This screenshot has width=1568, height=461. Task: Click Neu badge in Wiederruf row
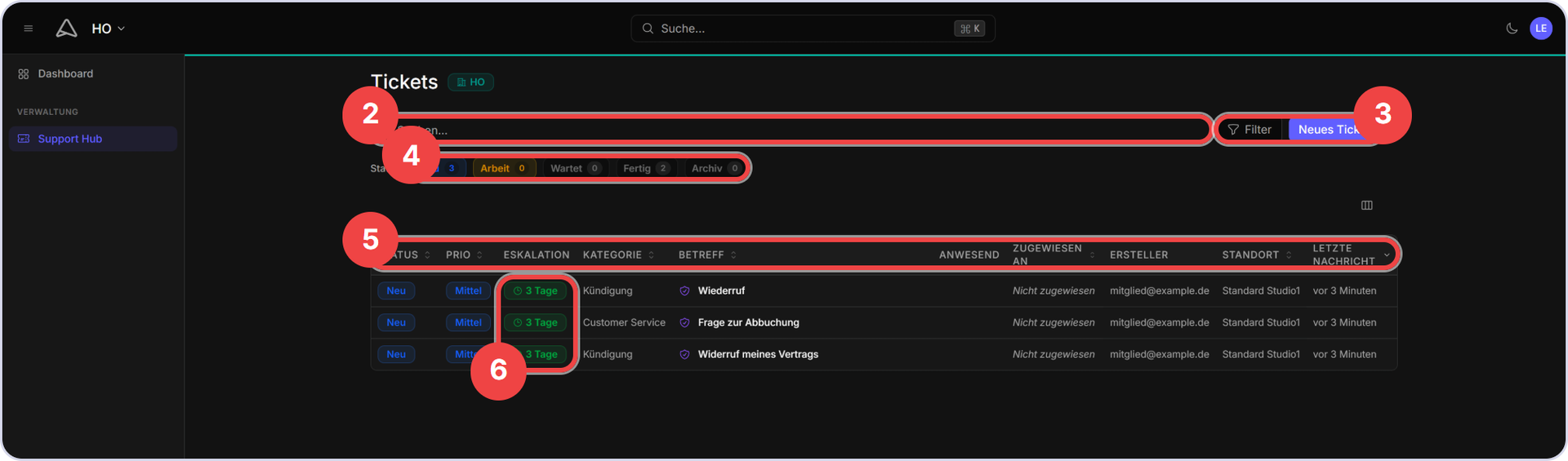pyautogui.click(x=396, y=291)
